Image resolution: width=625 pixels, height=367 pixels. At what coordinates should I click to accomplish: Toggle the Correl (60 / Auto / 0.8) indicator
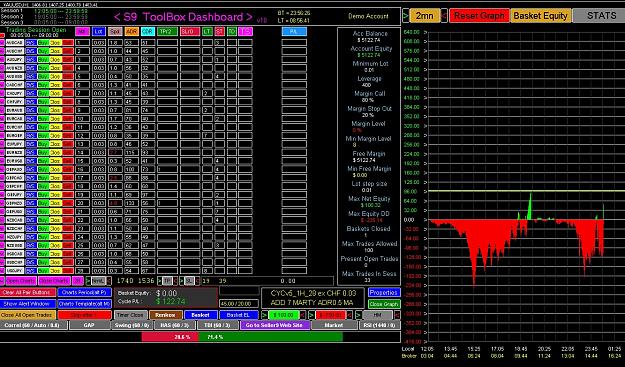pos(33,325)
